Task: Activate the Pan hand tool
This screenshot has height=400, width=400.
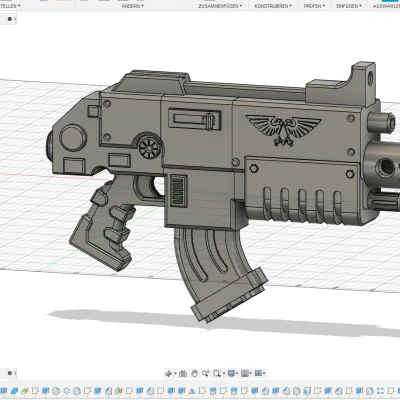Action: coord(194,373)
